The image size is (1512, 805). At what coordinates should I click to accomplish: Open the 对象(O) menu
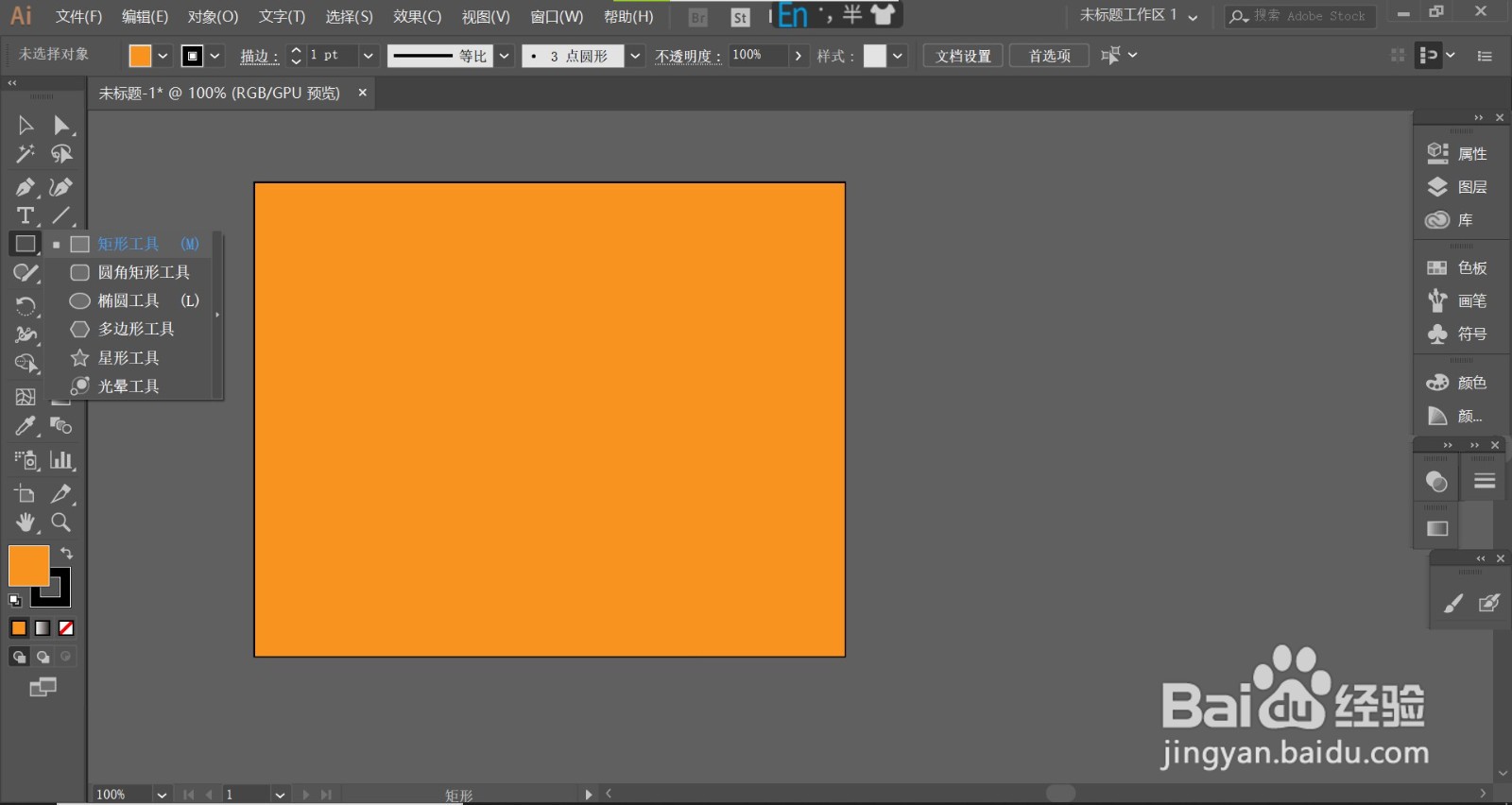pos(213,16)
